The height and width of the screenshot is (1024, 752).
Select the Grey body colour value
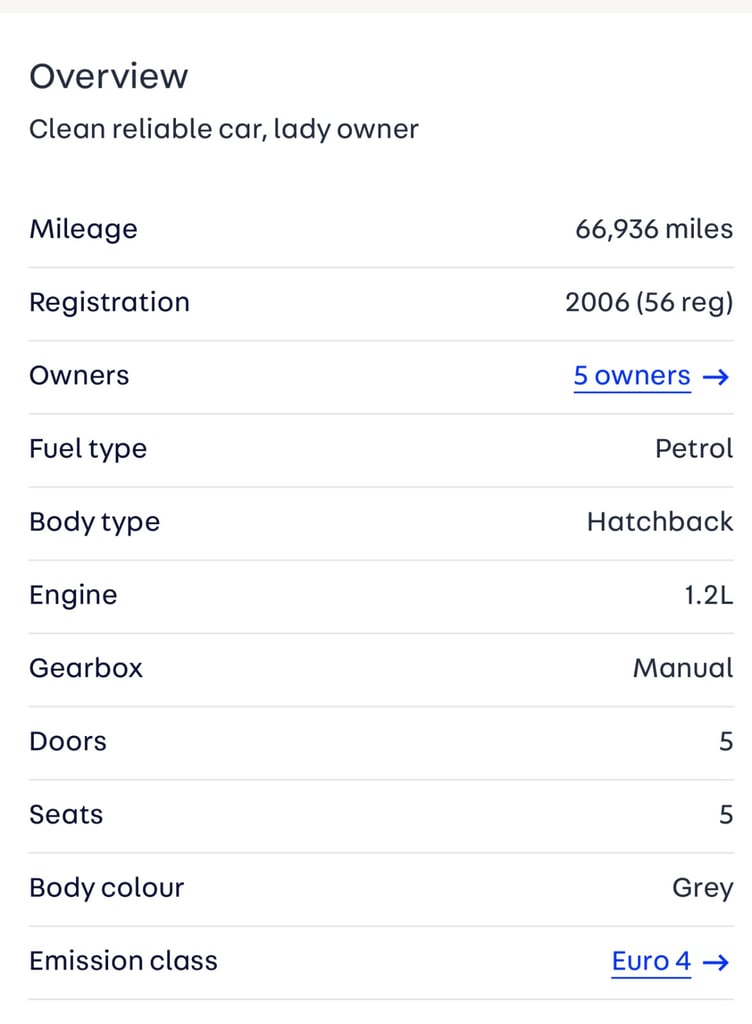(703, 888)
